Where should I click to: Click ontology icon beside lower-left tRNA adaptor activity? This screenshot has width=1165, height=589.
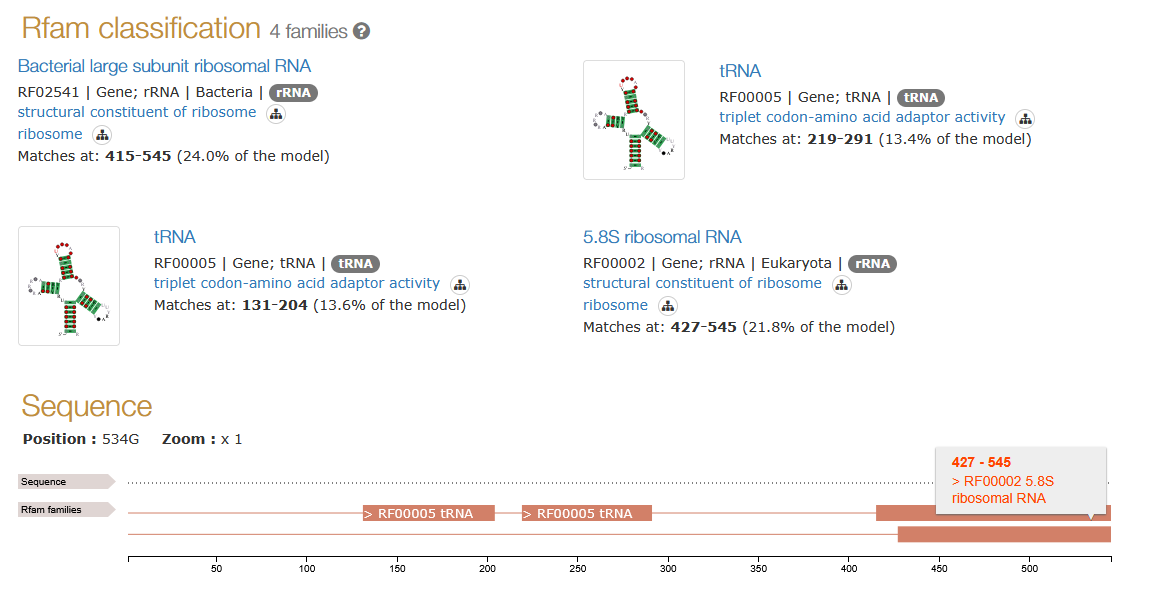460,285
